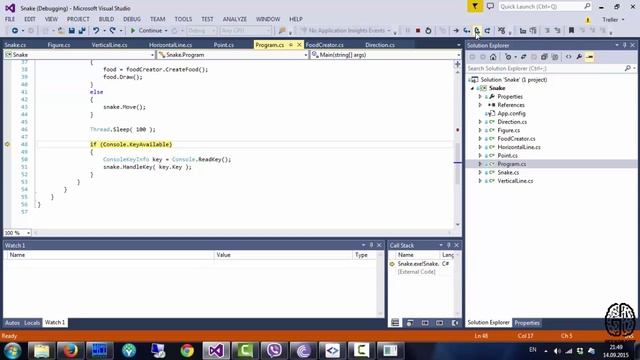The height and width of the screenshot is (360, 640).
Task: Click the Search Solution Explorer field
Action: pyautogui.click(x=547, y=69)
